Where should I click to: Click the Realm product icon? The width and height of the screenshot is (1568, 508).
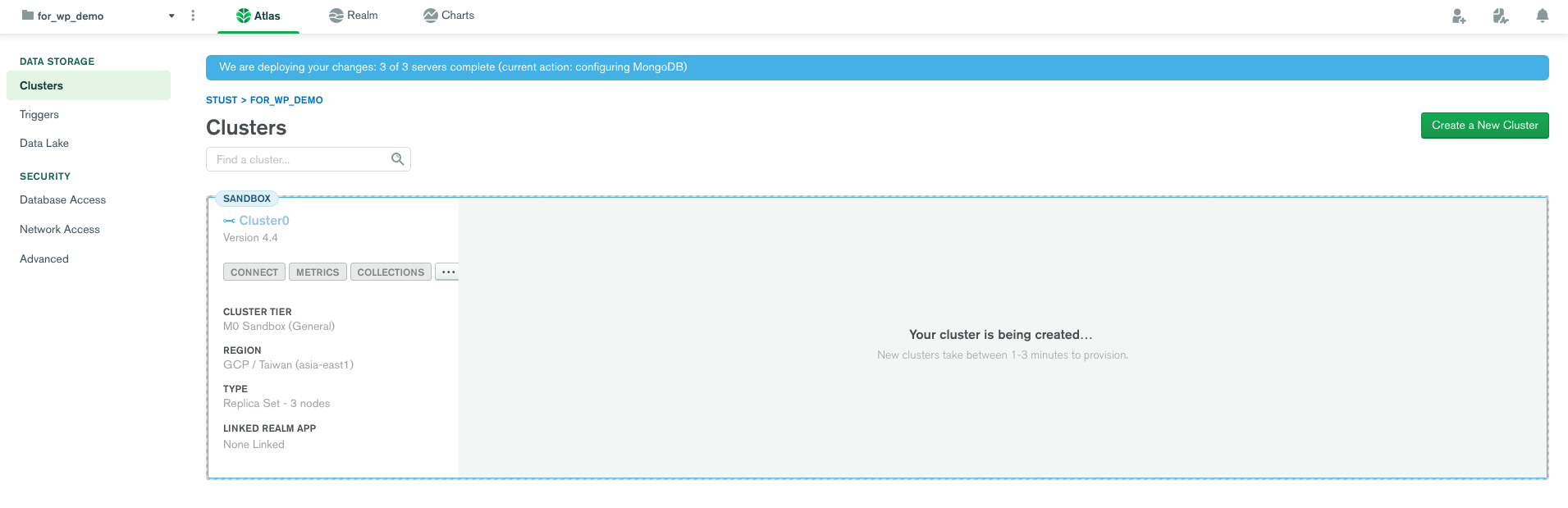click(336, 16)
